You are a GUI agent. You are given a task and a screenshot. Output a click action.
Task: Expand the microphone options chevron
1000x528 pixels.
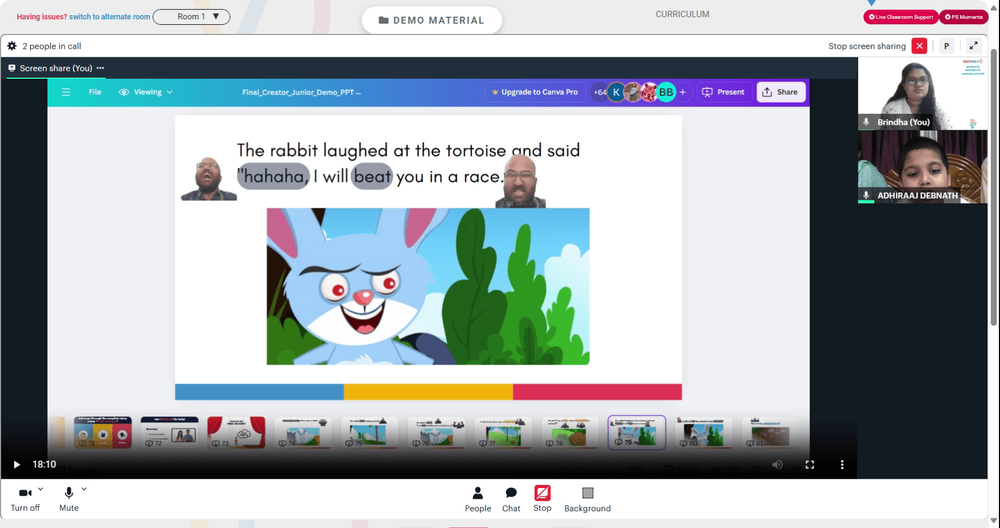point(84,489)
